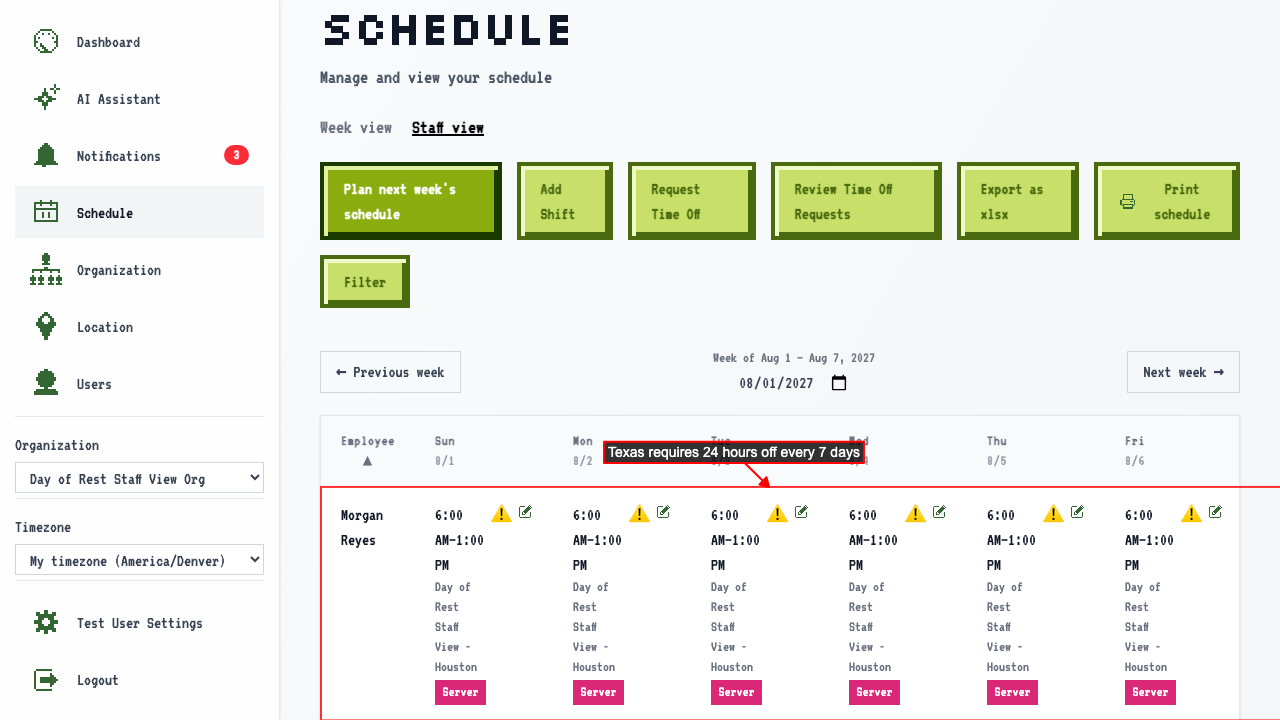Open the Dashboard gauge icon
This screenshot has height=720, width=1280.
46,42
